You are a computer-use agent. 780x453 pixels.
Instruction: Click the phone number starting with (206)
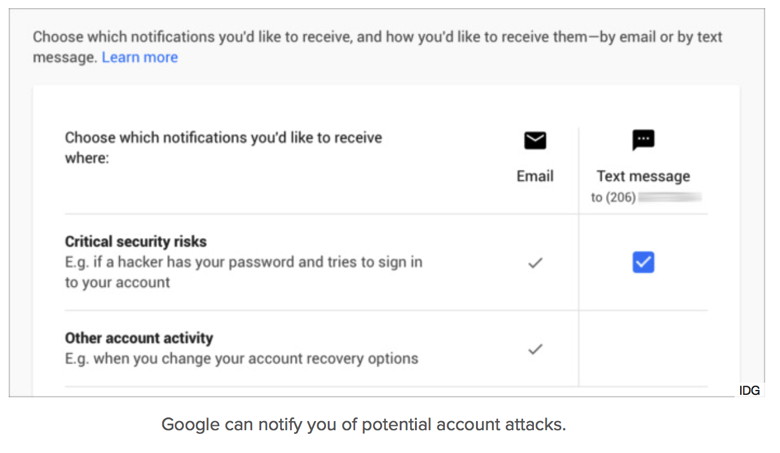[x=612, y=197]
